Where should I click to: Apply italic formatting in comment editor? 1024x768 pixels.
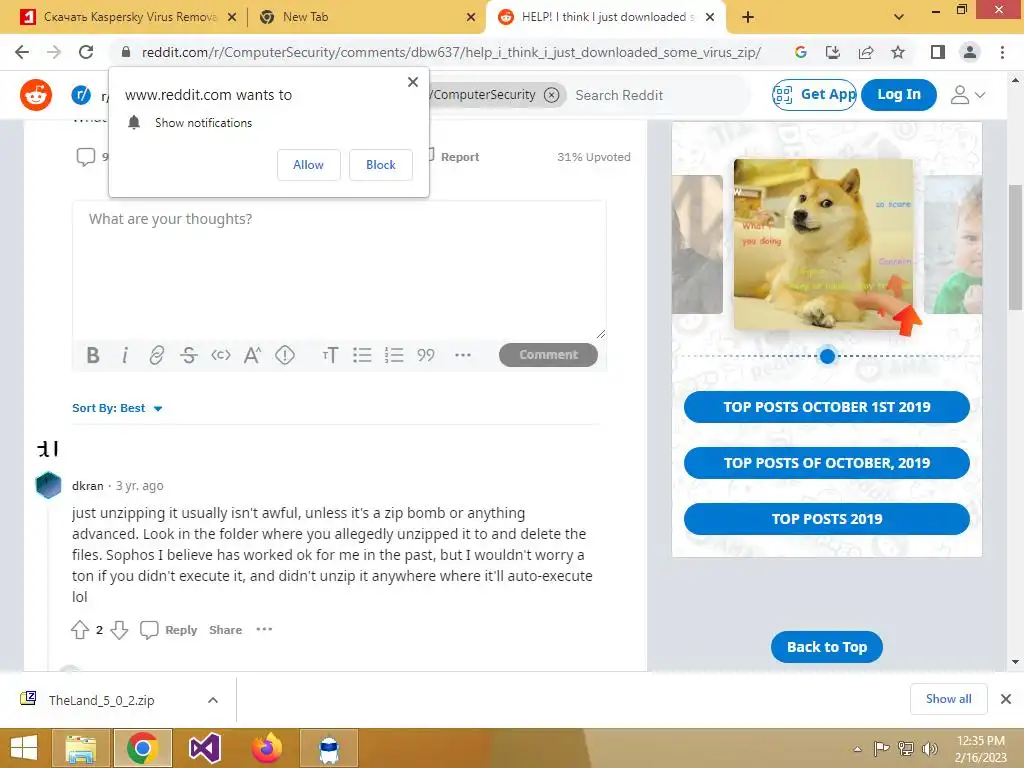(x=125, y=355)
